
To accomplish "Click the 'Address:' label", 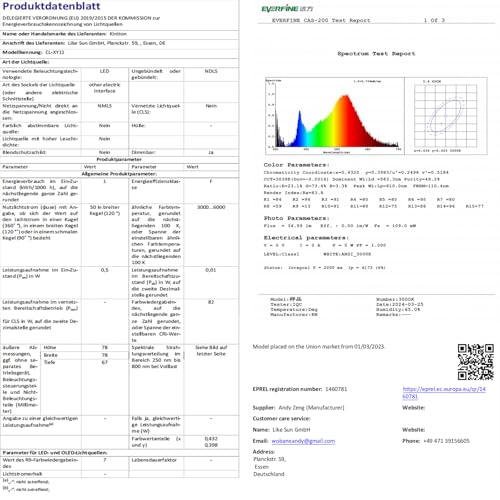I will [264, 452].
